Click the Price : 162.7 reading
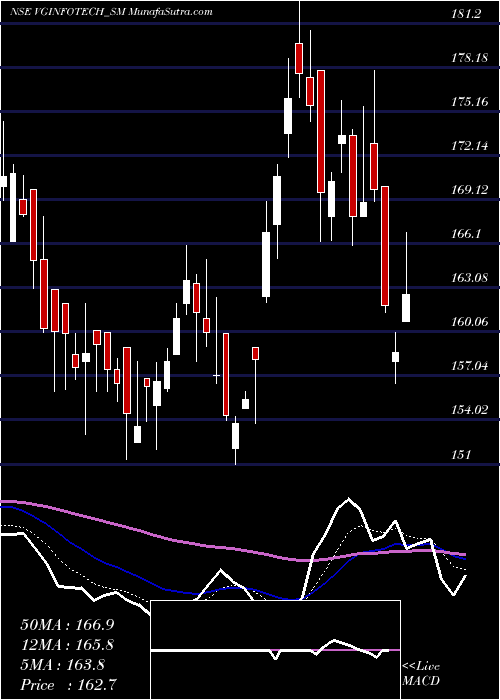Screen dimensions: 500x700 coord(70,685)
